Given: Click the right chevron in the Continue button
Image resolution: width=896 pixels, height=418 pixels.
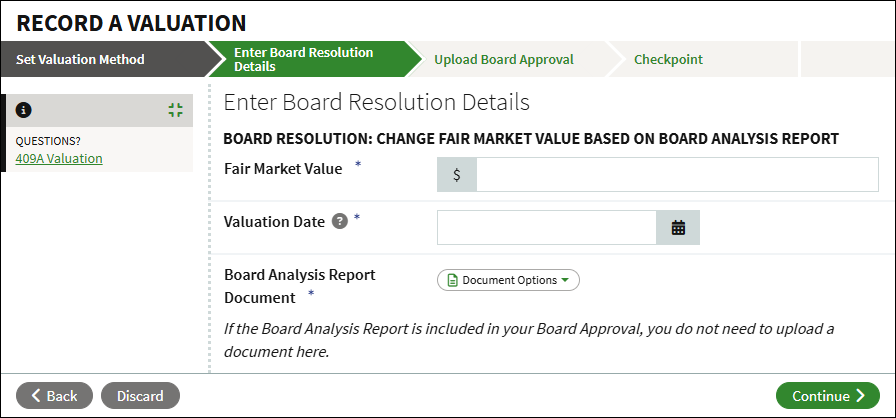Looking at the screenshot, I should tap(861, 396).
